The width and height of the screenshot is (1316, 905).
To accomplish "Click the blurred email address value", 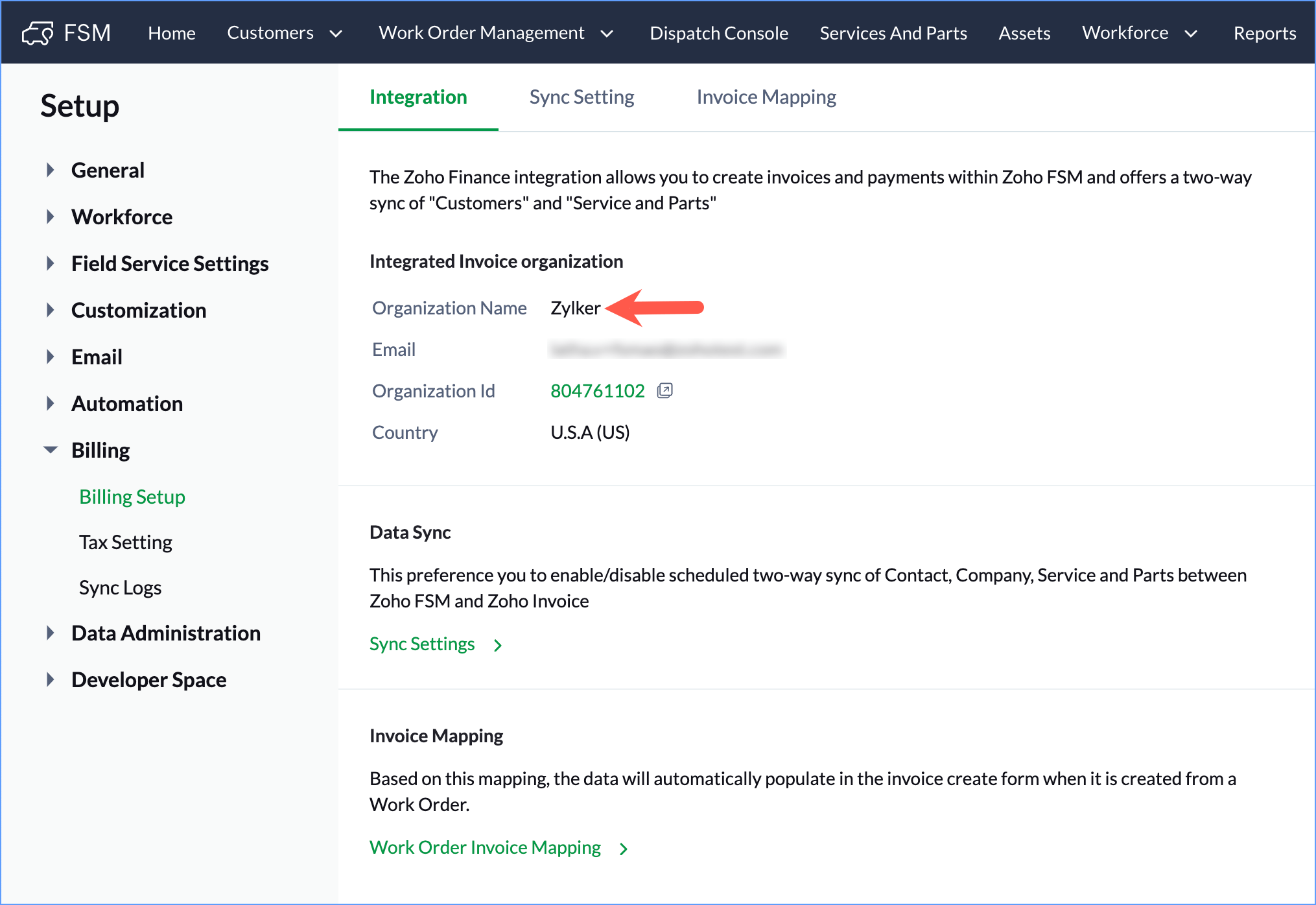I will click(666, 350).
